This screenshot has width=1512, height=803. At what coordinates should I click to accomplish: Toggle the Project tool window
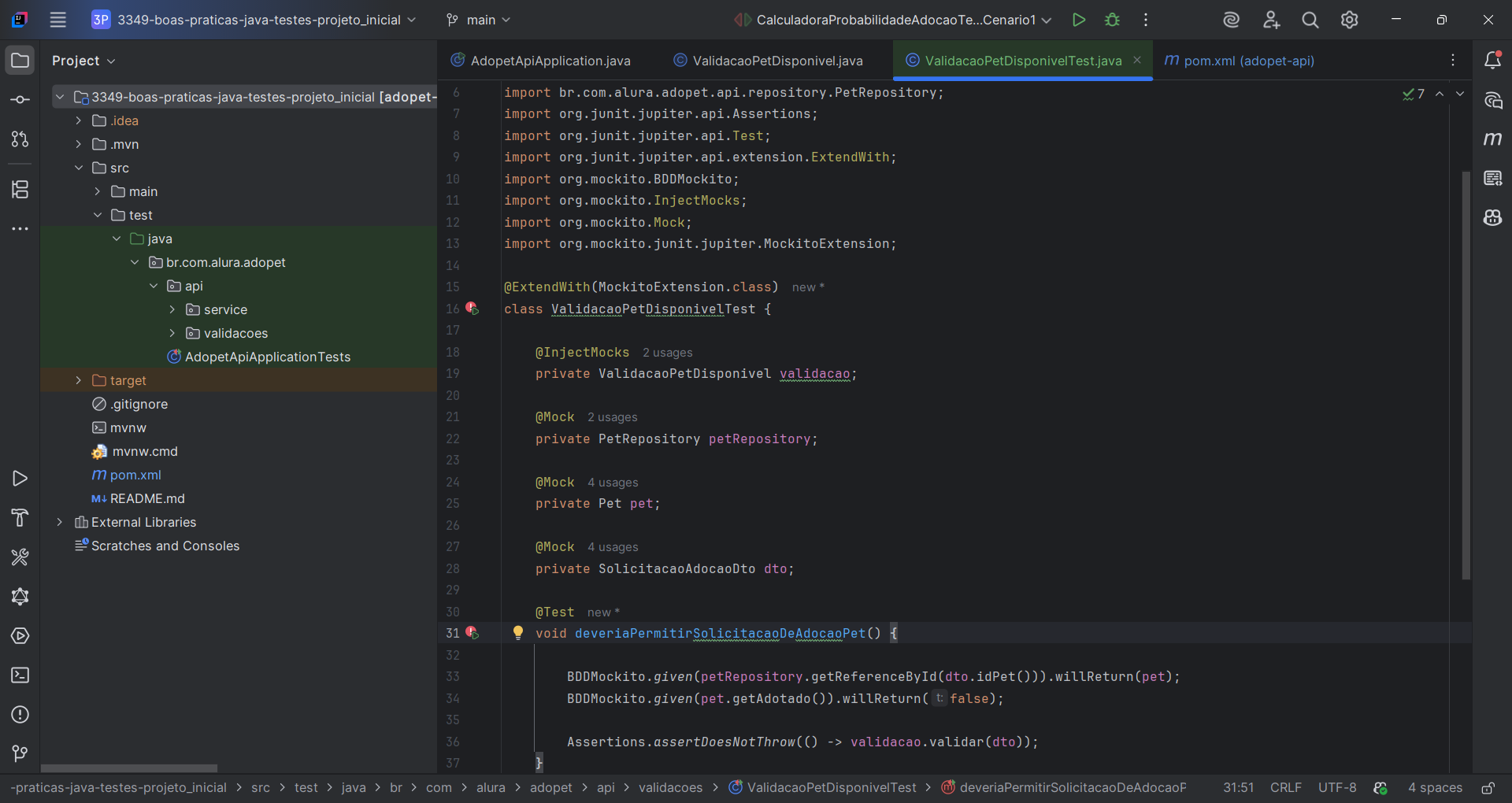(20, 61)
